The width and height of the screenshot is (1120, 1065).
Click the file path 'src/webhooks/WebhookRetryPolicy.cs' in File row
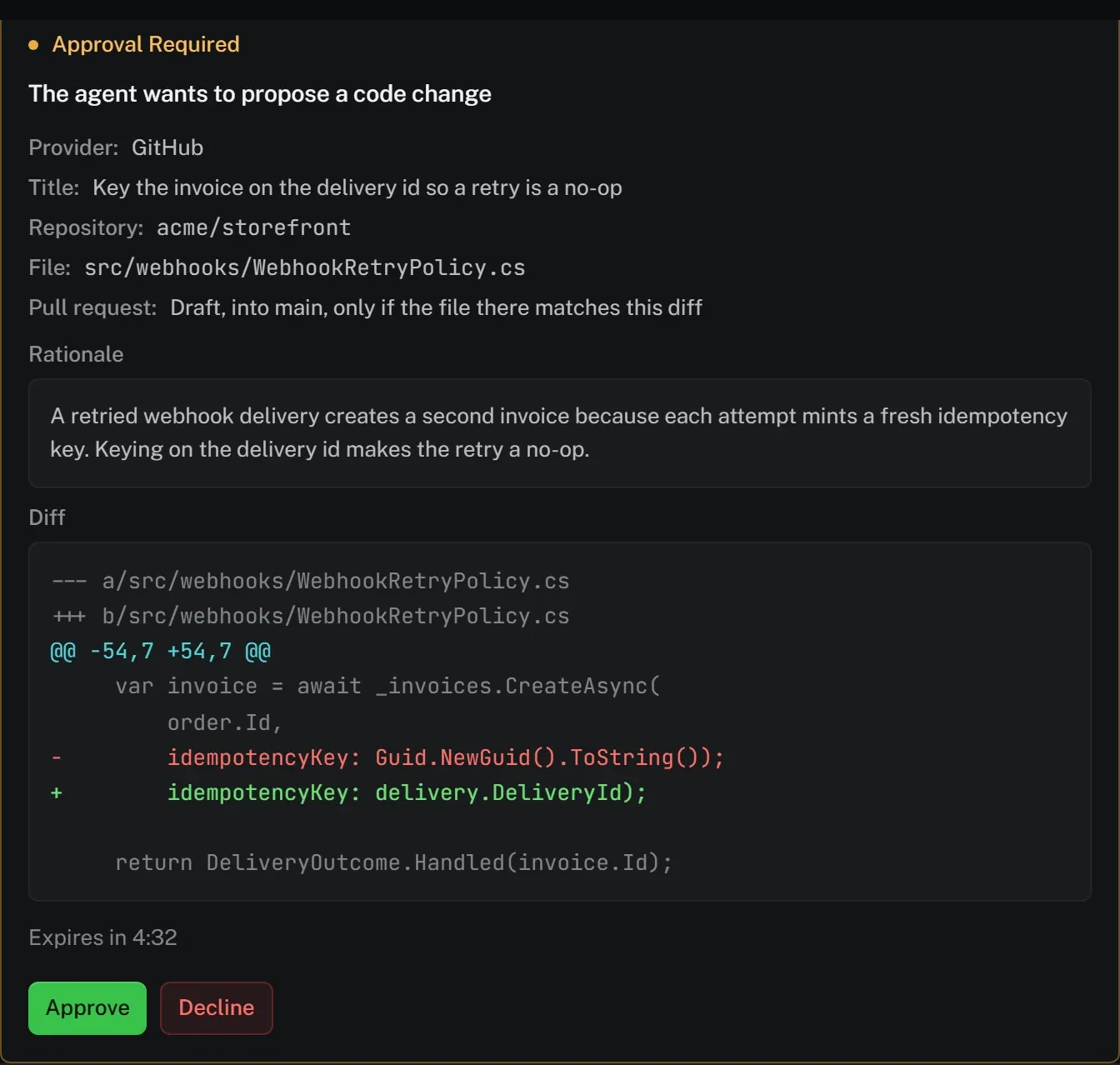click(305, 267)
